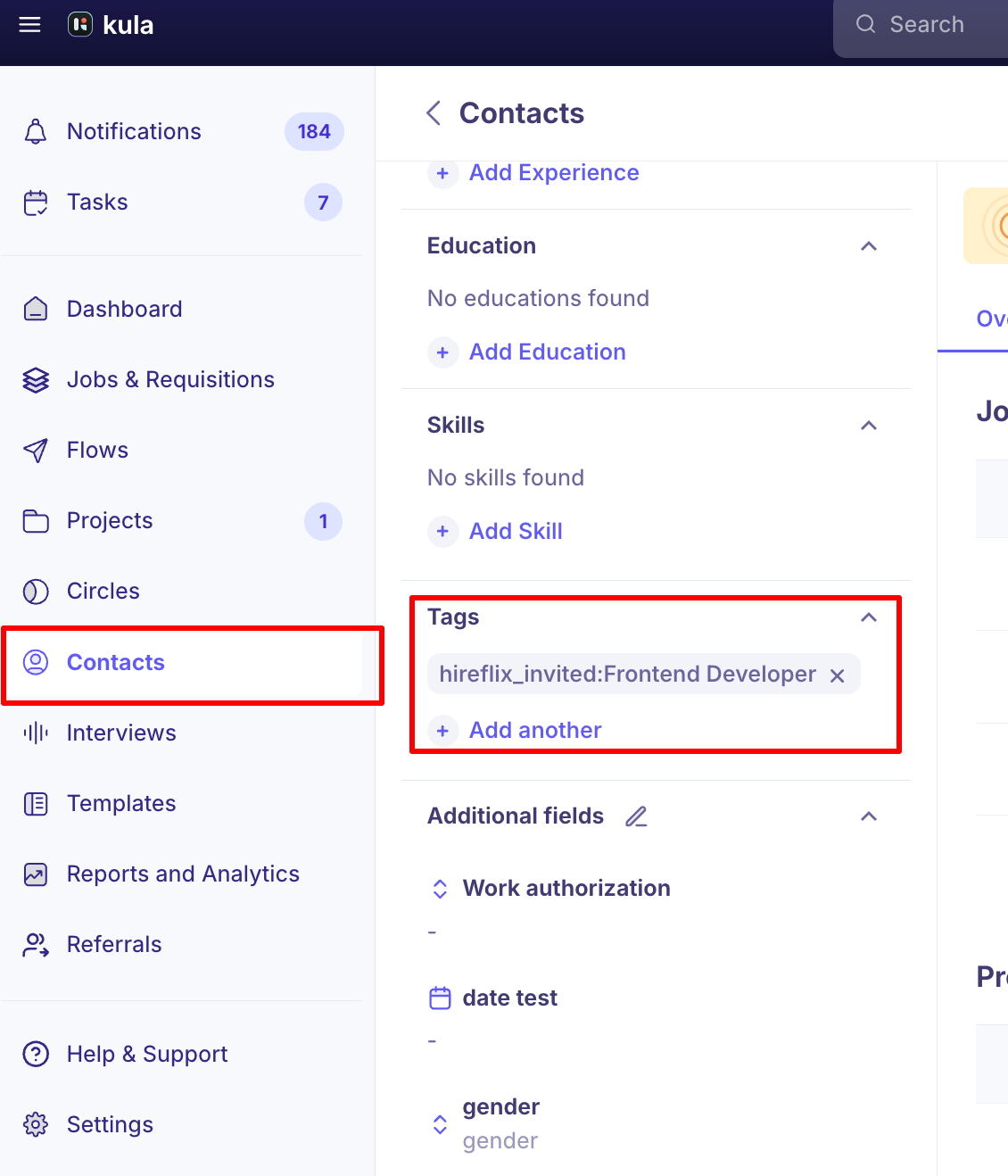This screenshot has height=1176, width=1008.
Task: Collapse the Education section
Action: pyautogui.click(x=869, y=246)
